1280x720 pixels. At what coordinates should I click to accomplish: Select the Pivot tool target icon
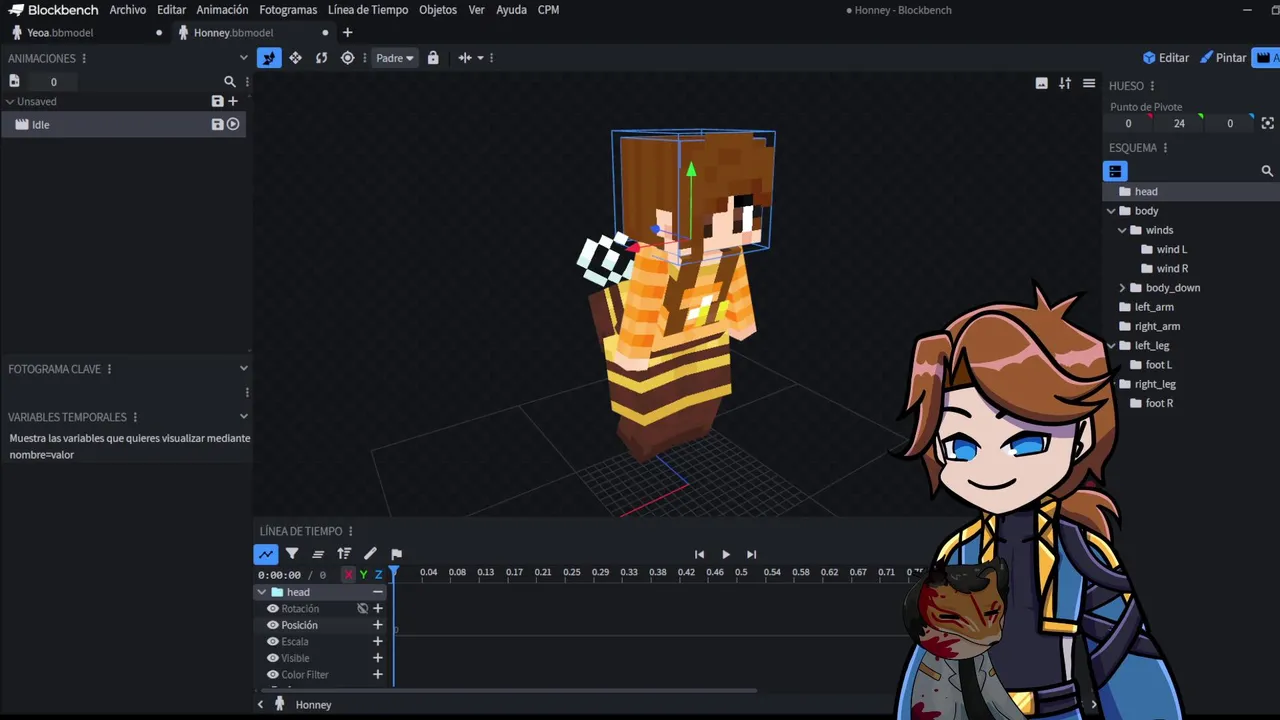(x=347, y=58)
